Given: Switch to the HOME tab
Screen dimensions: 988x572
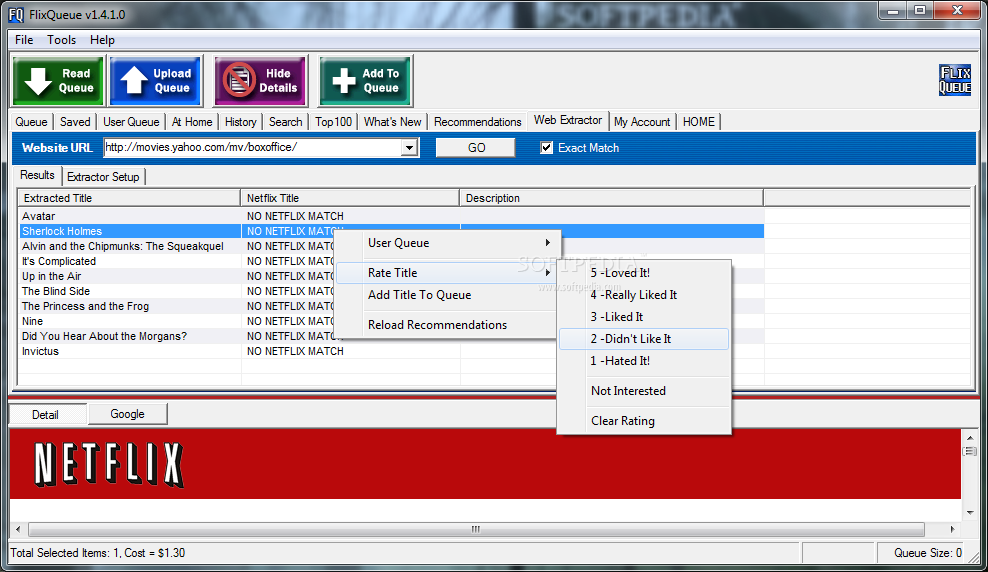Looking at the screenshot, I should pos(699,122).
